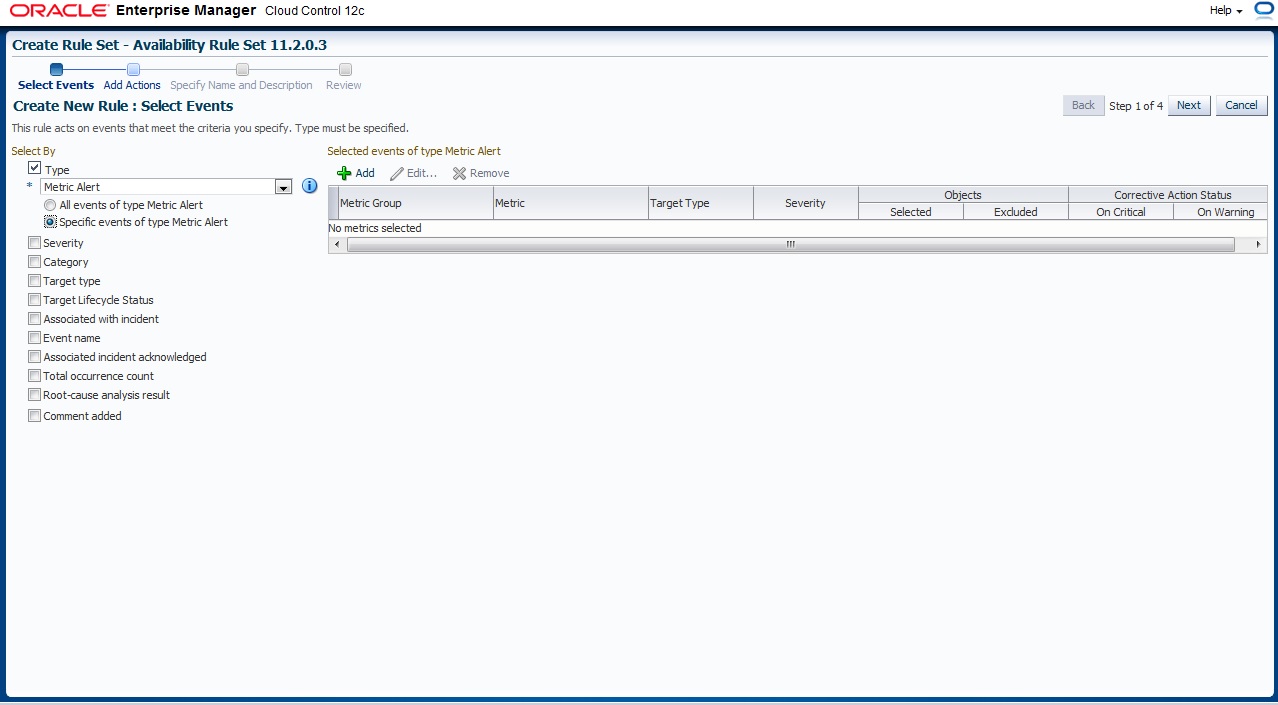The width and height of the screenshot is (1278, 705).
Task: Cancel the rule creation
Action: tap(1241, 105)
